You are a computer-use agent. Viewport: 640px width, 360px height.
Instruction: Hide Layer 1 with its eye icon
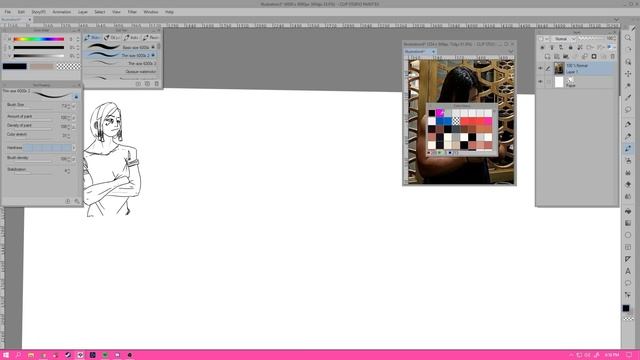[x=540, y=69]
